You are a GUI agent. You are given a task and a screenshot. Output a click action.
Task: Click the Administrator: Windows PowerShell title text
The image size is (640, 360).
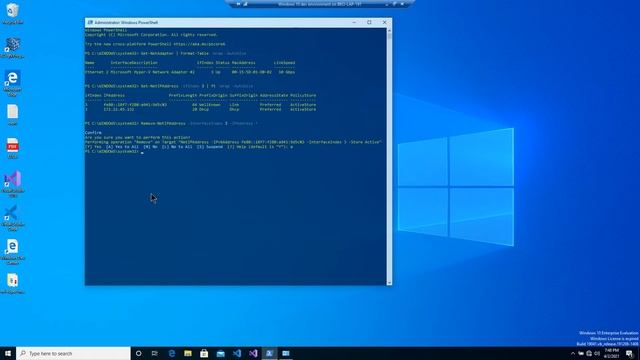click(x=126, y=22)
